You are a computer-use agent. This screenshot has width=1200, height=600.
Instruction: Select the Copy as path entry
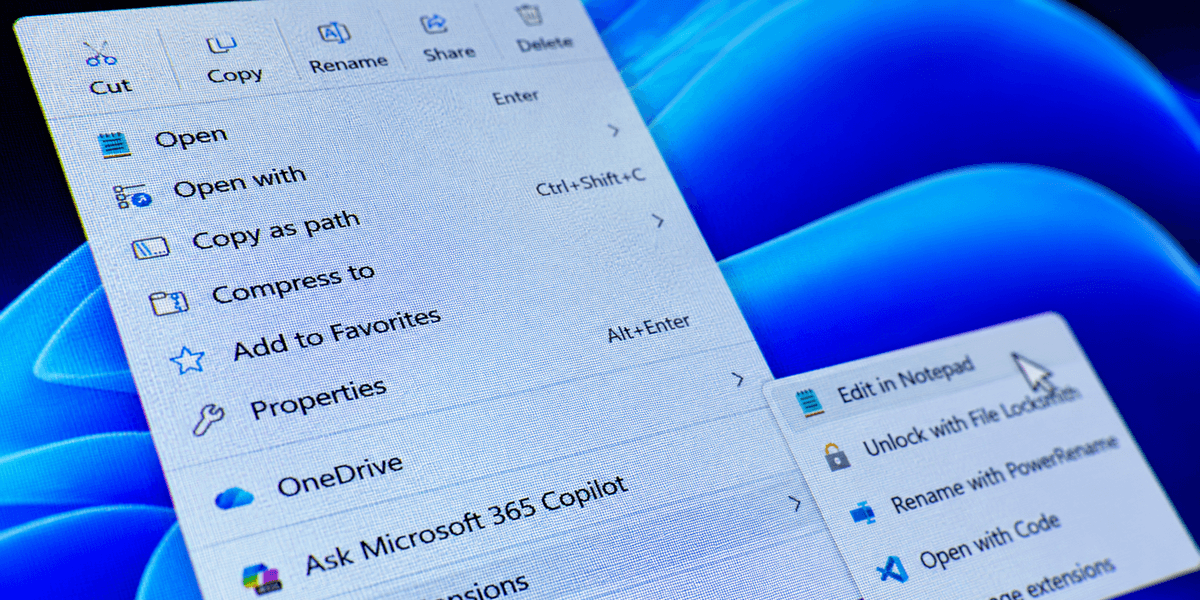[275, 231]
